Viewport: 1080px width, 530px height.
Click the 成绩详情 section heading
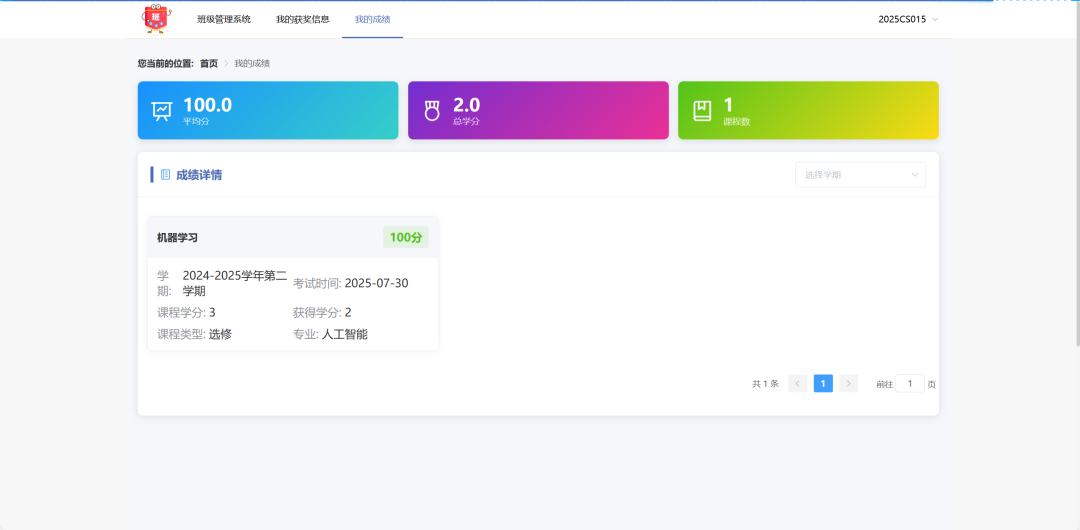(x=199, y=175)
